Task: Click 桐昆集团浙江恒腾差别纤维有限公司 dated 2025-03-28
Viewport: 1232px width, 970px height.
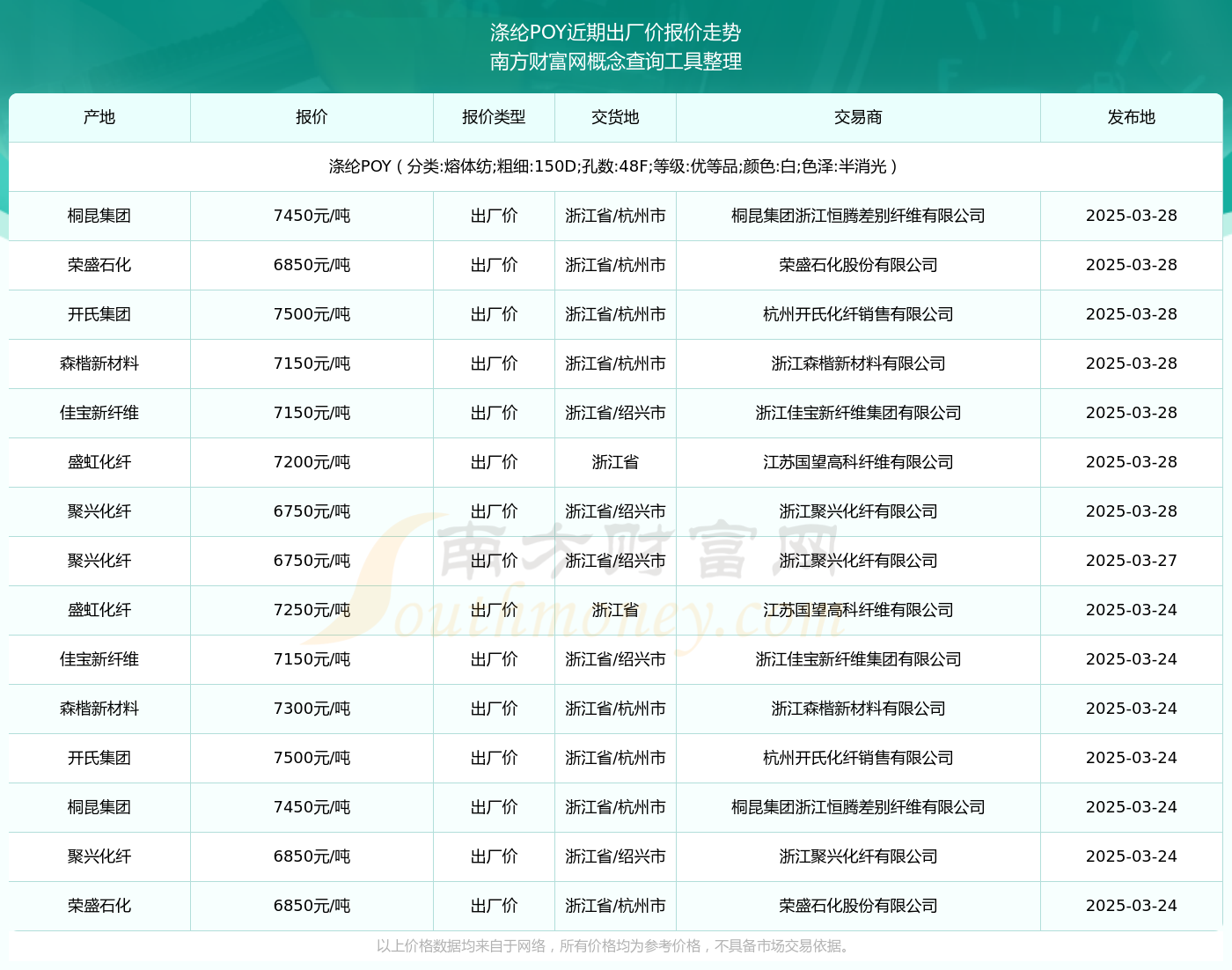Action: (x=858, y=216)
